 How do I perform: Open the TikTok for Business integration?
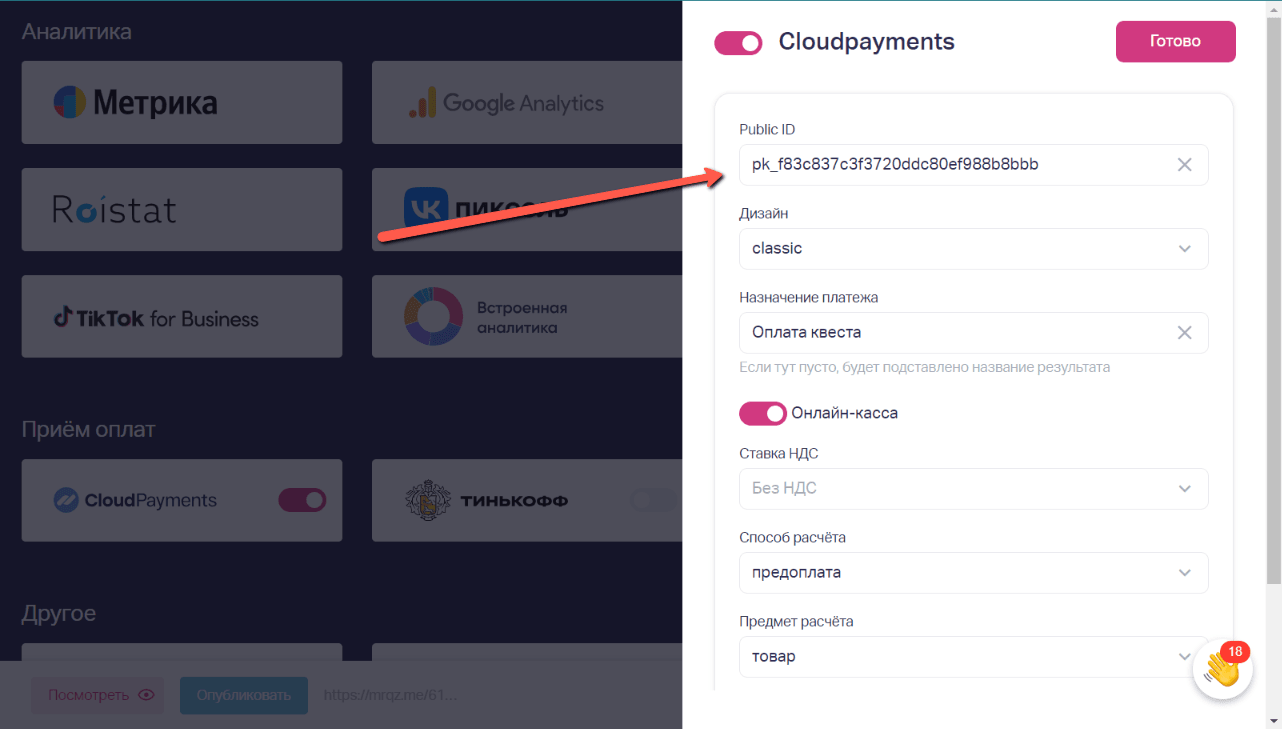click(x=182, y=316)
